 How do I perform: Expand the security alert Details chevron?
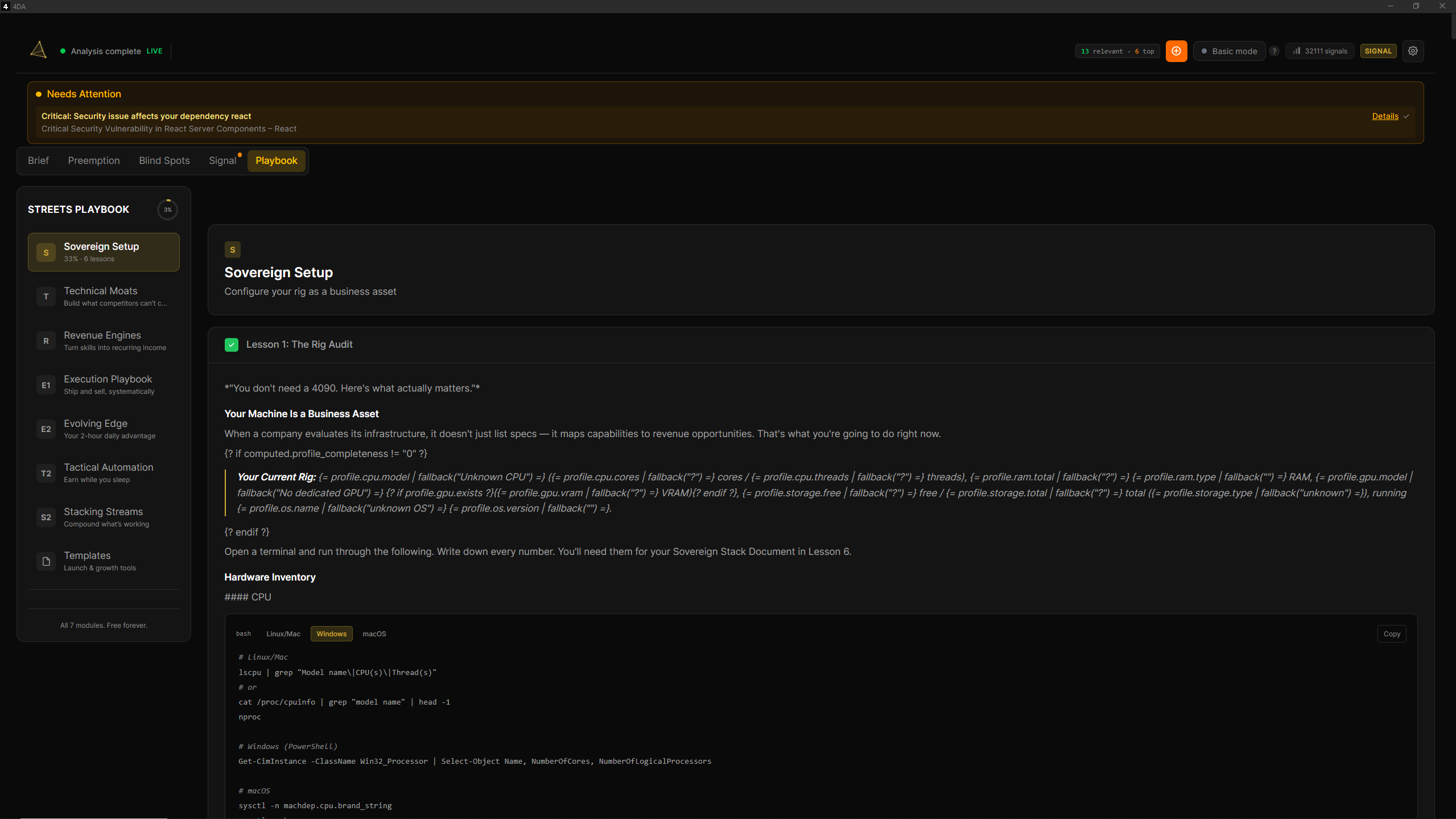point(1406,116)
